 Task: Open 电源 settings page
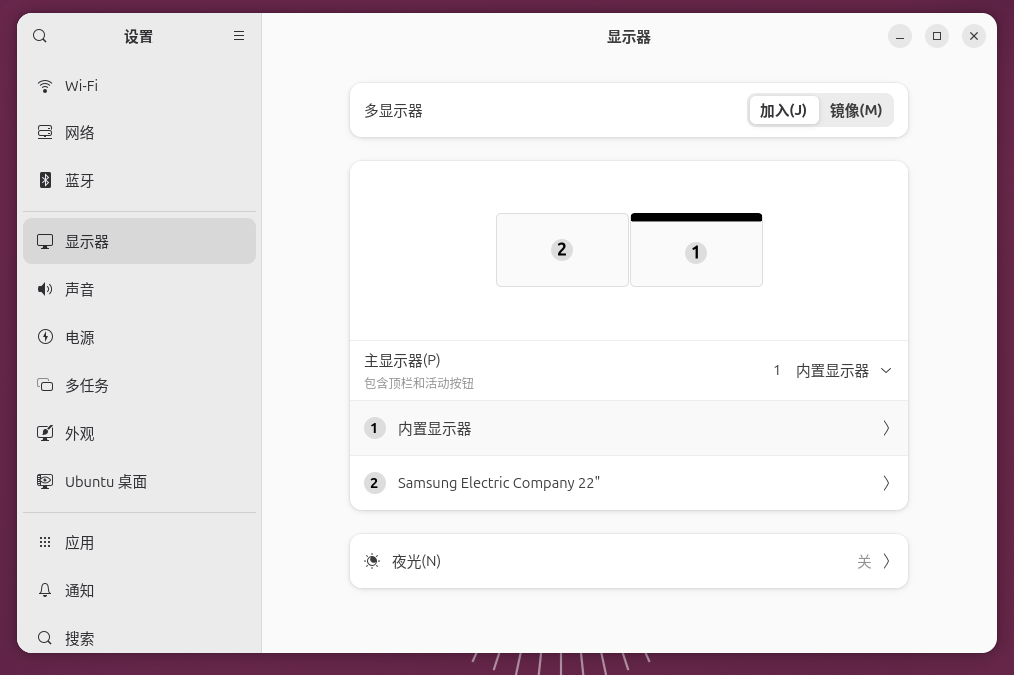[139, 337]
